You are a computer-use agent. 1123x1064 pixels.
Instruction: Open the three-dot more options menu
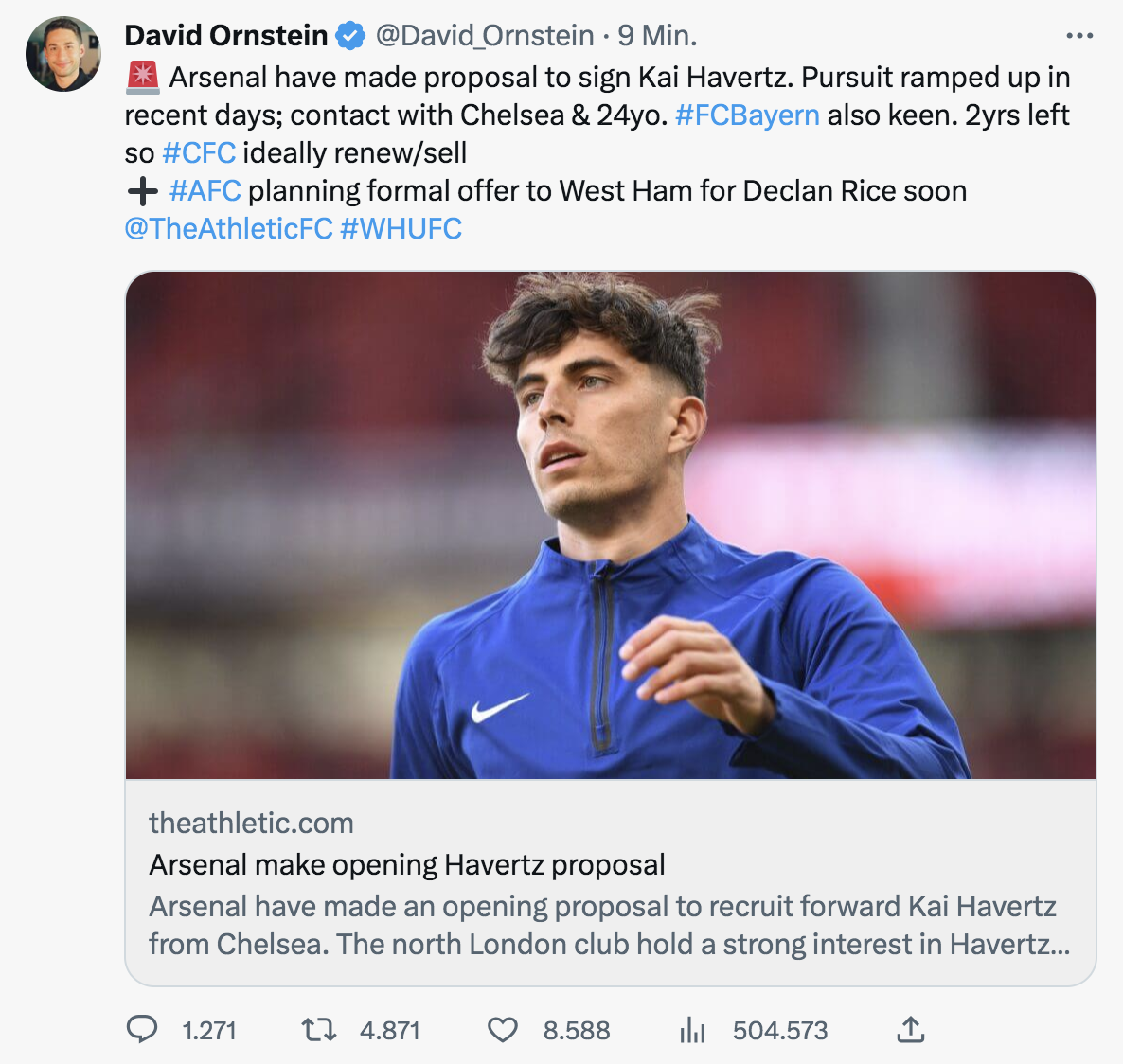click(x=1079, y=36)
